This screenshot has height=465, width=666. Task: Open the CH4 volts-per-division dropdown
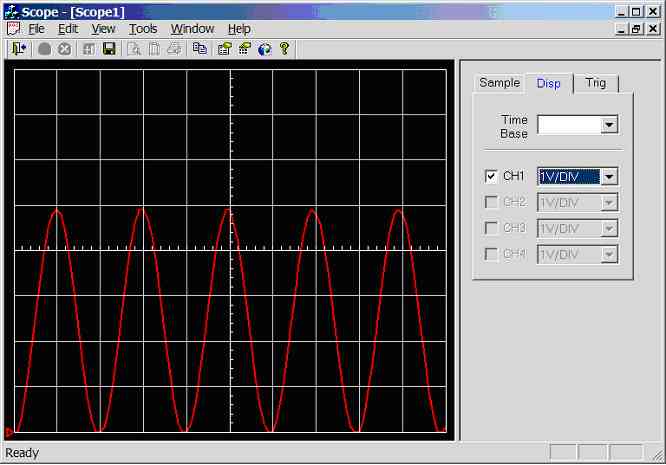coord(609,254)
